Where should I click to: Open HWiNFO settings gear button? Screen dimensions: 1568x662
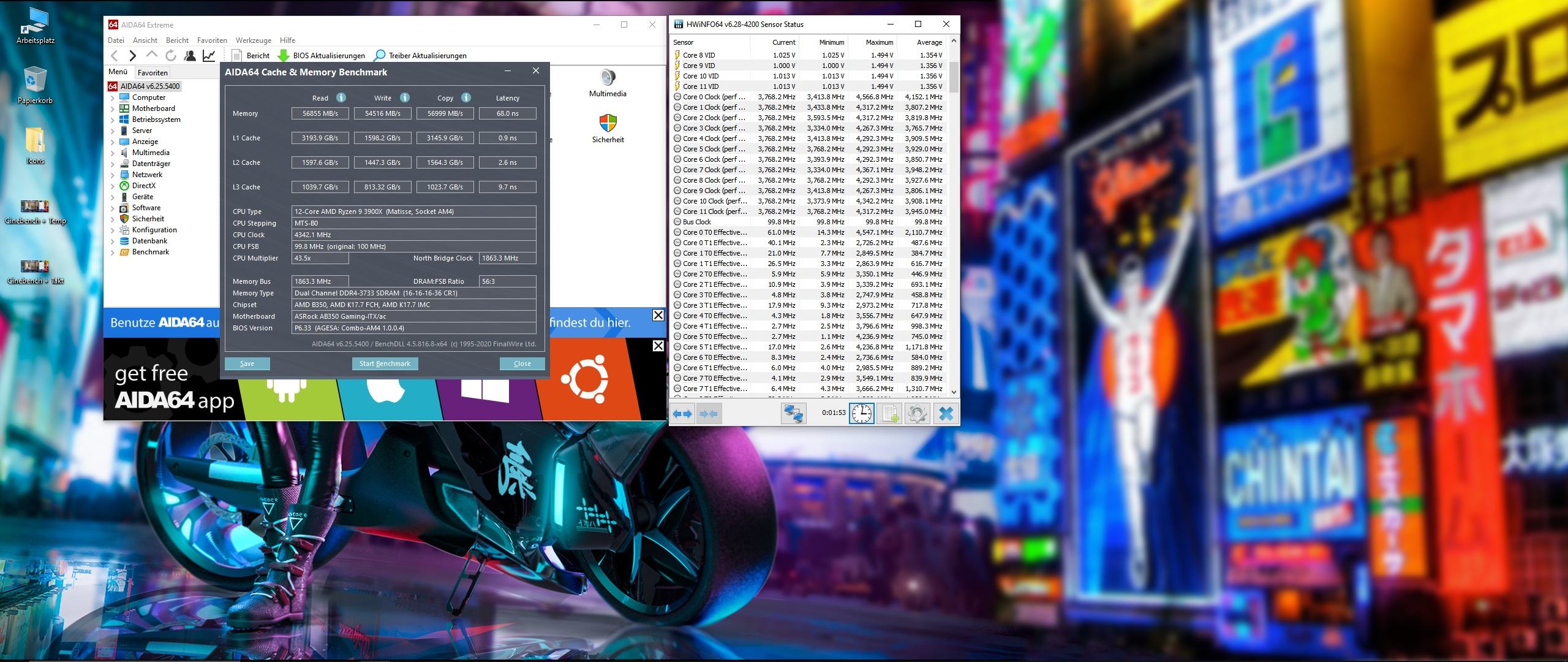click(x=917, y=414)
